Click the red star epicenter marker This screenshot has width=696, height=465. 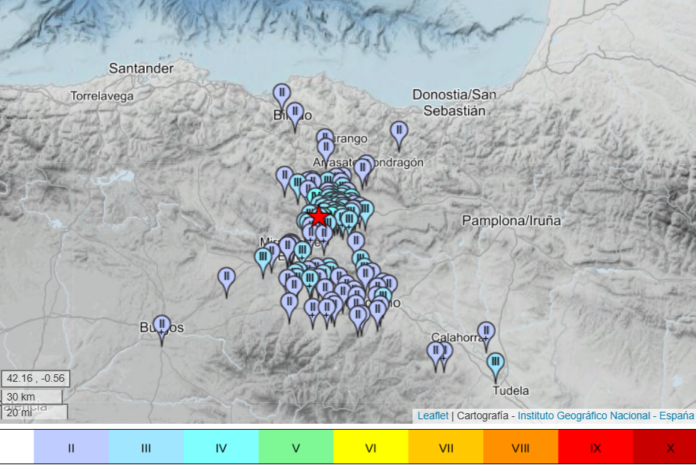tap(319, 217)
